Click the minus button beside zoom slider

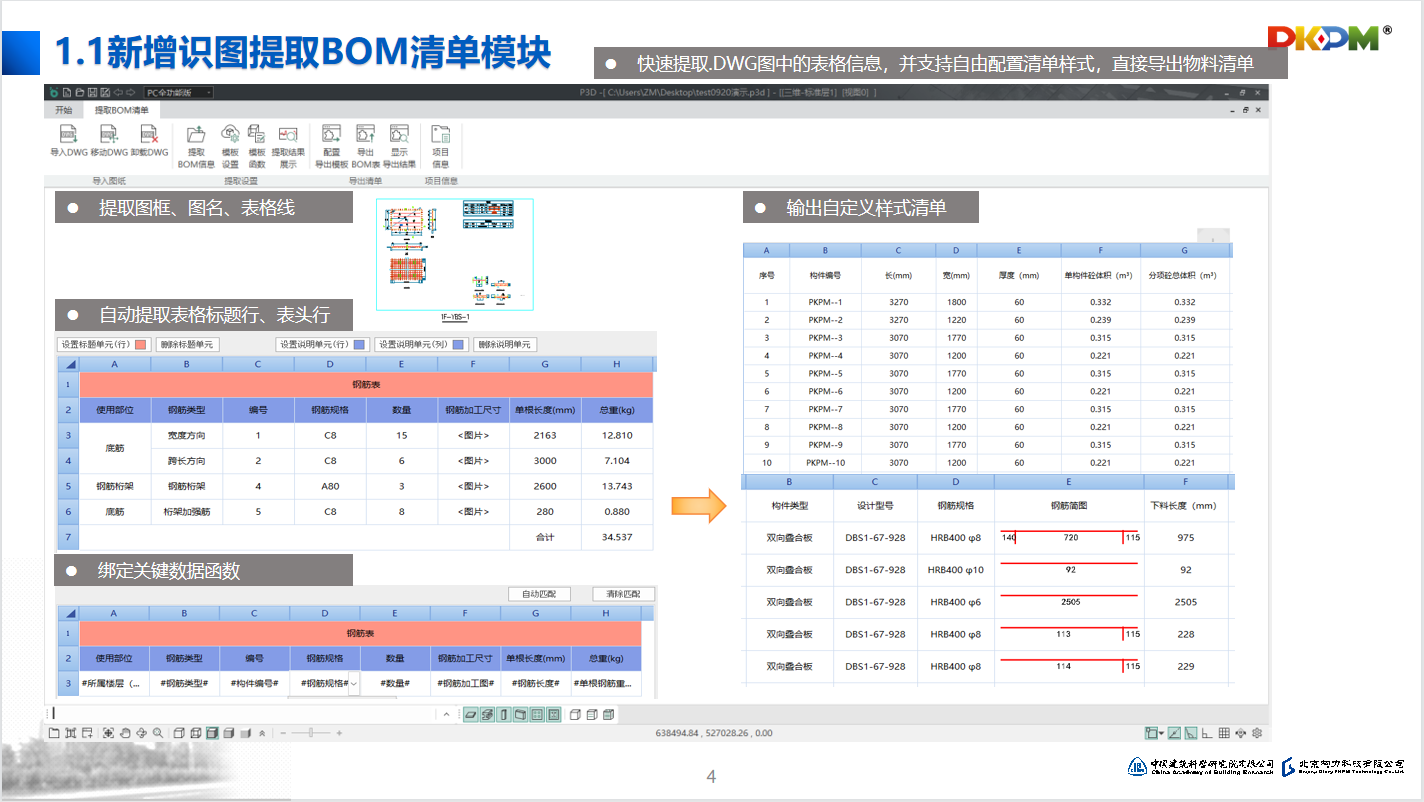pyautogui.click(x=283, y=733)
